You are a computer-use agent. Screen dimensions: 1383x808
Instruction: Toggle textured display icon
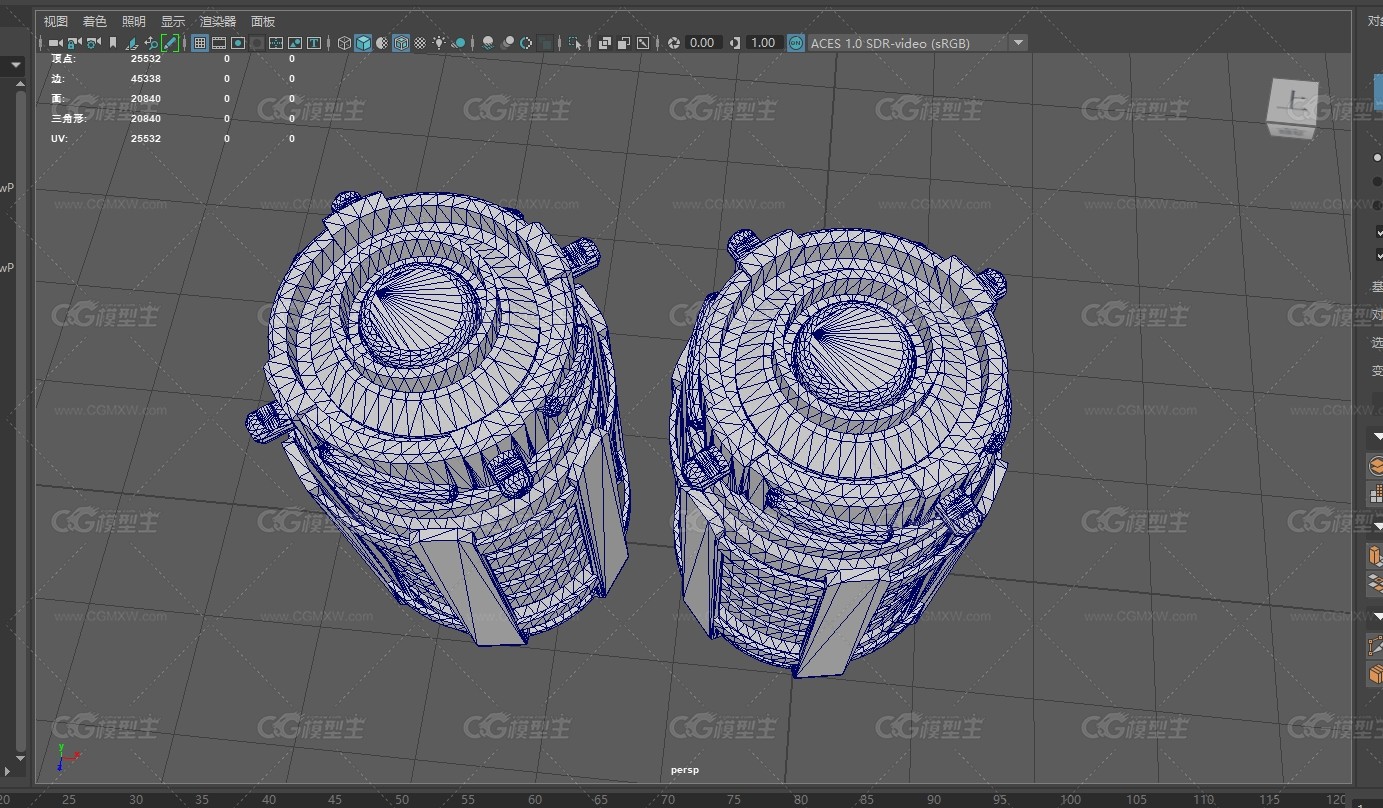(x=420, y=43)
